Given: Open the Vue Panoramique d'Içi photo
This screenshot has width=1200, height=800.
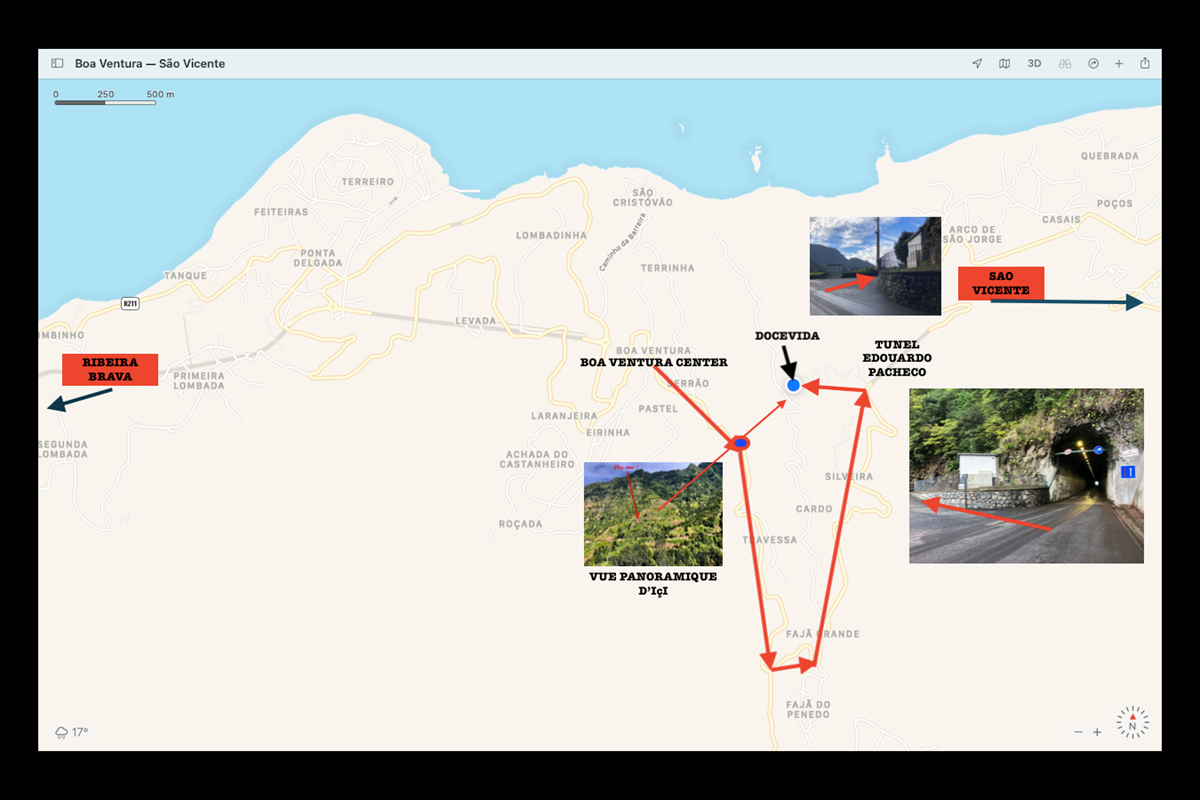Looking at the screenshot, I should (x=653, y=512).
